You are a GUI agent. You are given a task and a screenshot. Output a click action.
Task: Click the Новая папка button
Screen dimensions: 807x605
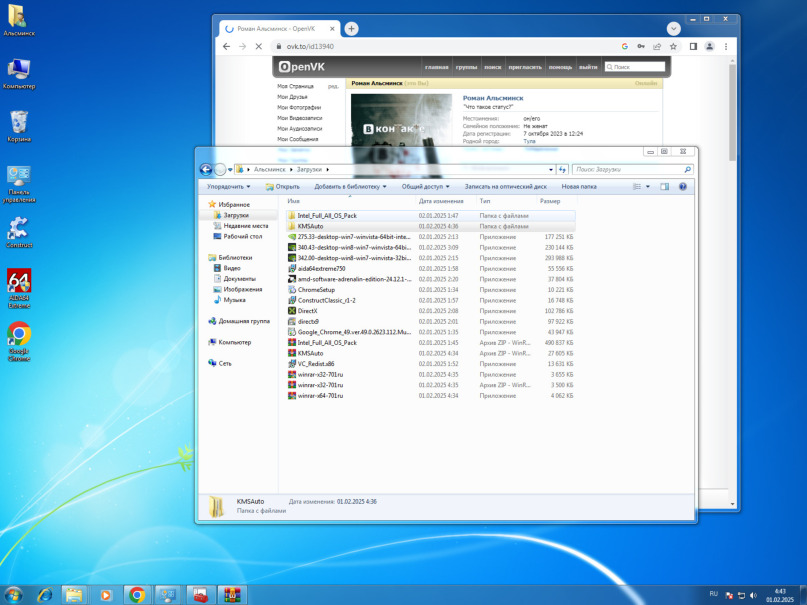579,186
